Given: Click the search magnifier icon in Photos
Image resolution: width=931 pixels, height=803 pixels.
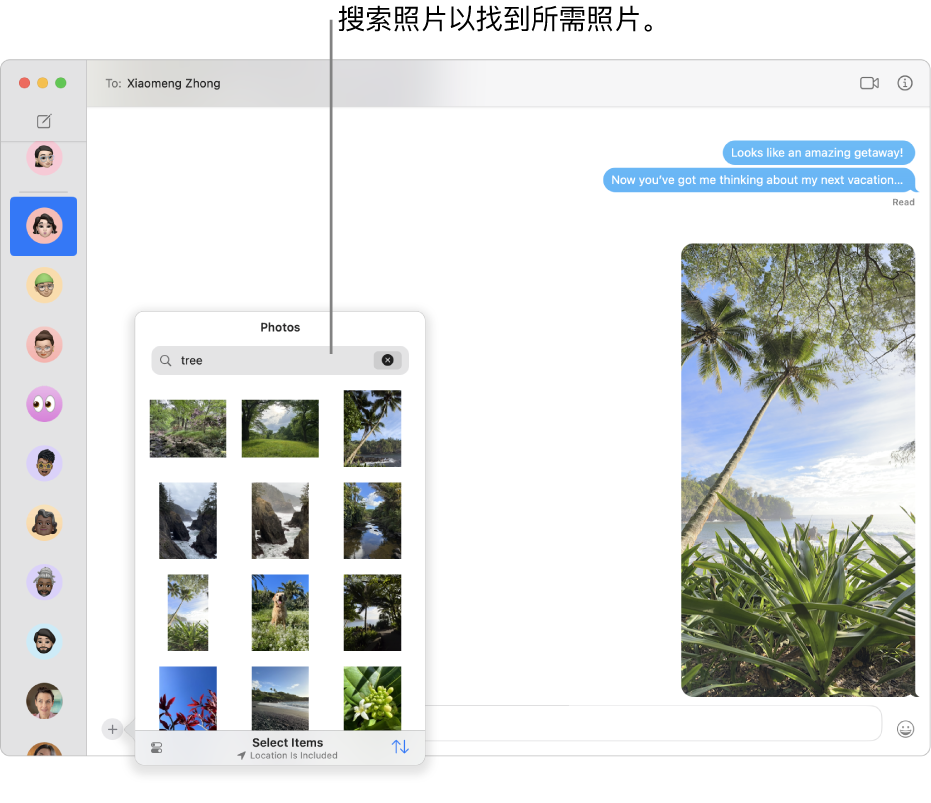Looking at the screenshot, I should pyautogui.click(x=166, y=361).
